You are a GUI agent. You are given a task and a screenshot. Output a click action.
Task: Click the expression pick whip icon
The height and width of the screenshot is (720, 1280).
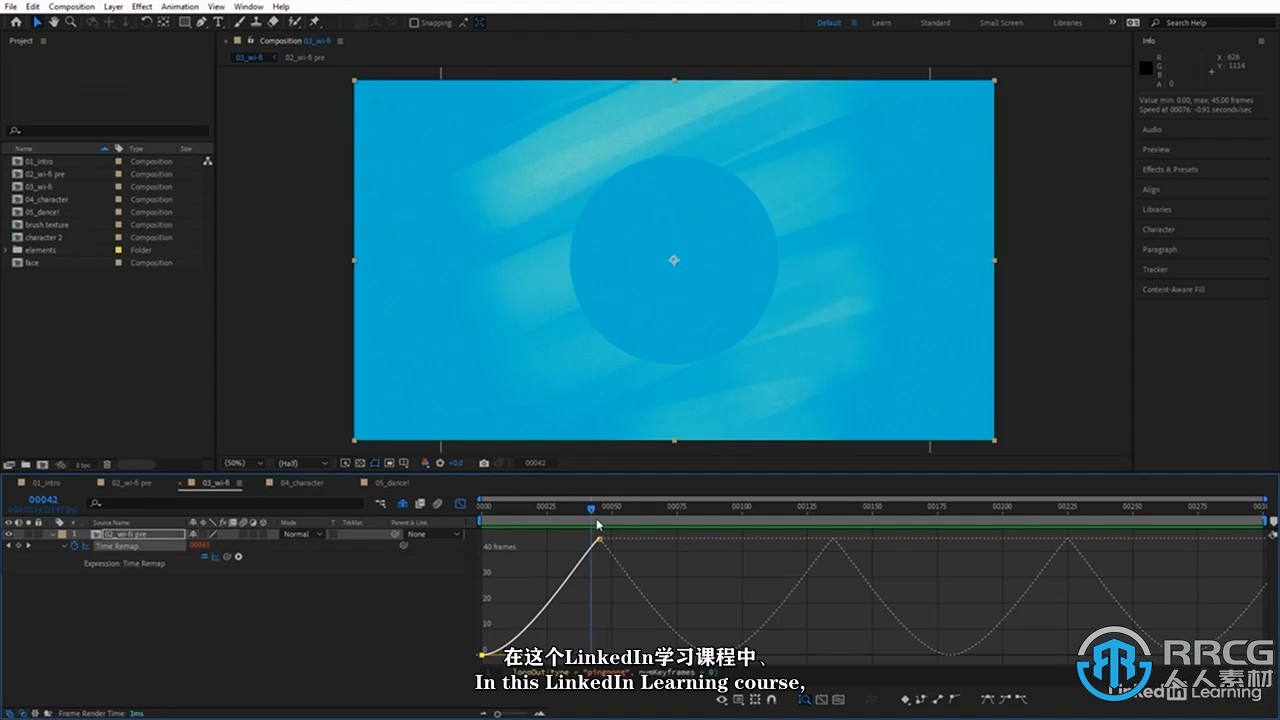point(226,556)
